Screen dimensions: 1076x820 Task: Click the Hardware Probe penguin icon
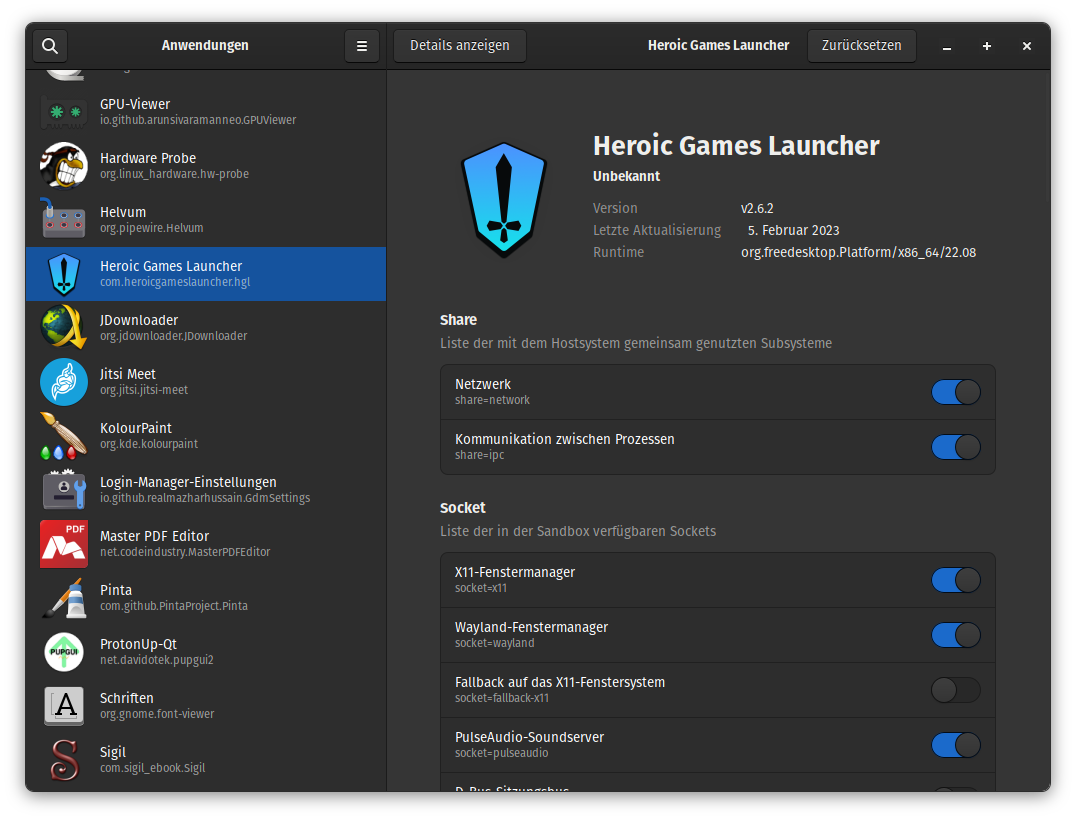(64, 165)
